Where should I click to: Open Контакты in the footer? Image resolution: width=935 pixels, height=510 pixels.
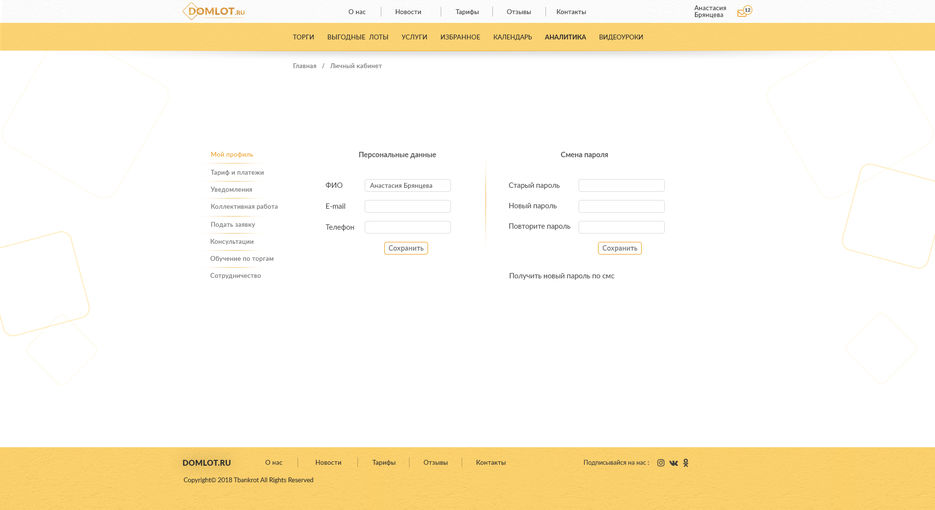tap(490, 463)
